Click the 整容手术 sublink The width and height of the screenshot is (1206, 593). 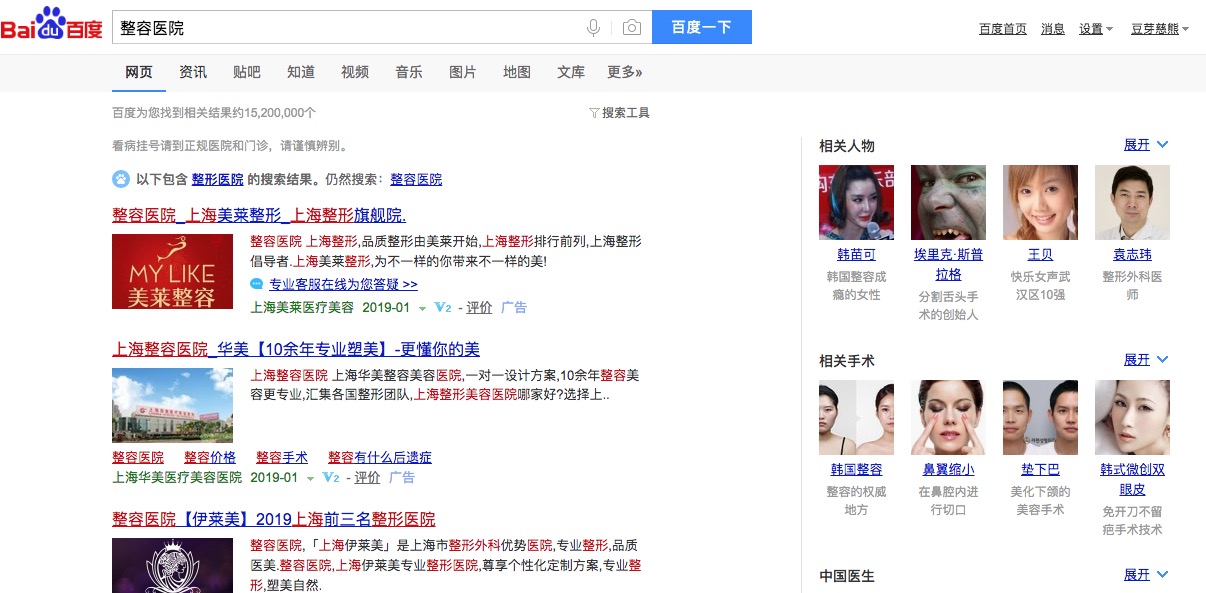[282, 457]
